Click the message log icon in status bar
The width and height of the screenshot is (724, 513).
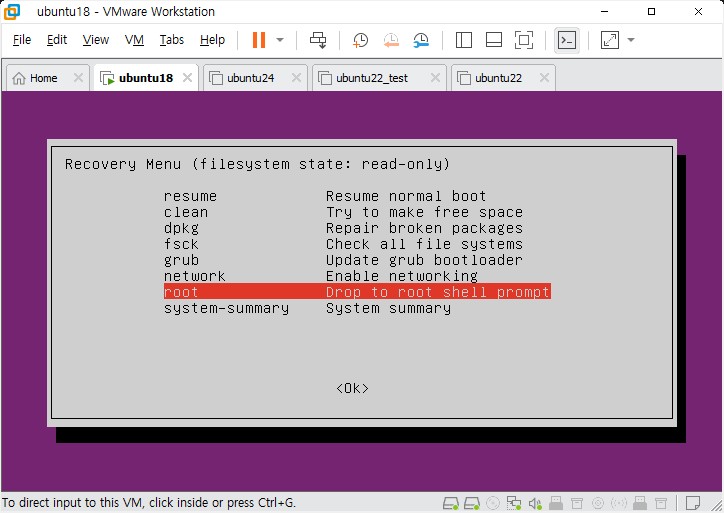coord(693,503)
